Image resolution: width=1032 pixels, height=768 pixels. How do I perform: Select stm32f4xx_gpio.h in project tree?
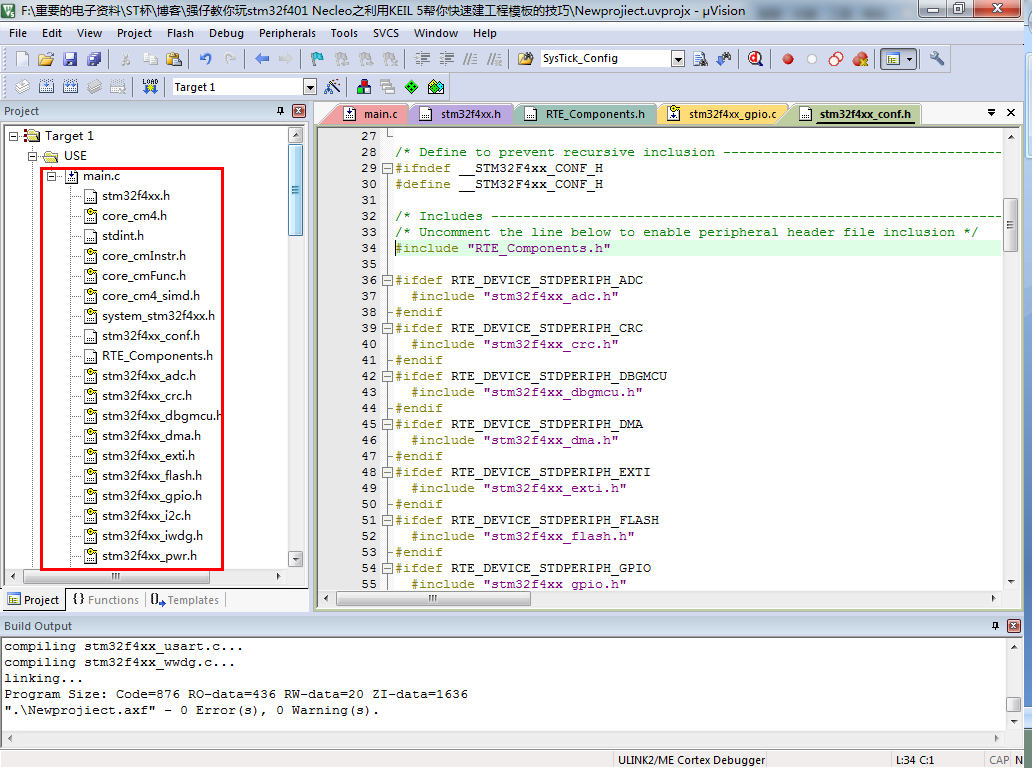point(152,496)
